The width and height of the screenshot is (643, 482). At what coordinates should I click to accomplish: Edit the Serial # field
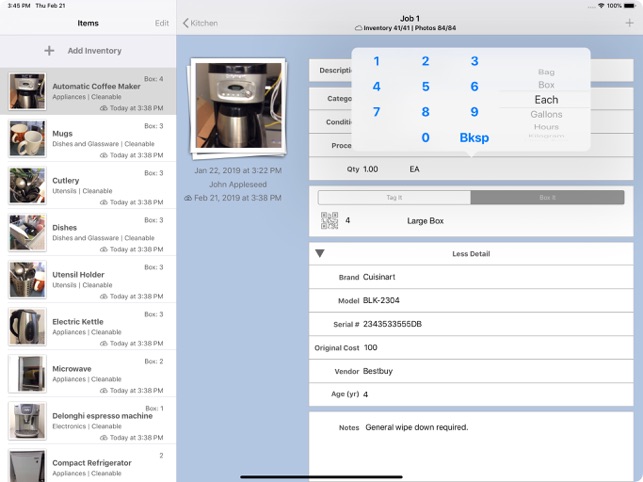click(x=471, y=324)
